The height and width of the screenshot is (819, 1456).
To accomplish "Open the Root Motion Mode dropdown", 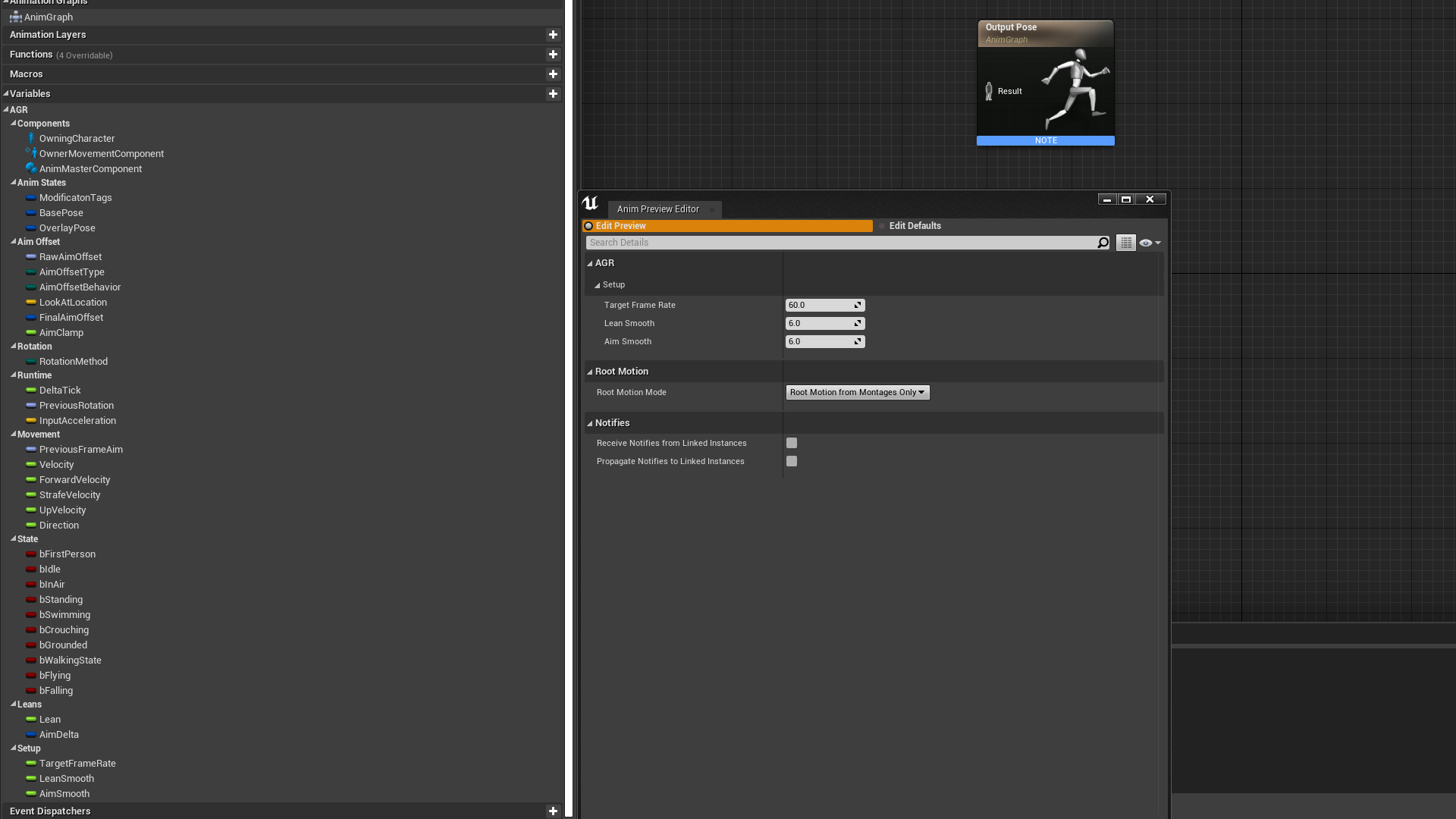I will 857,392.
